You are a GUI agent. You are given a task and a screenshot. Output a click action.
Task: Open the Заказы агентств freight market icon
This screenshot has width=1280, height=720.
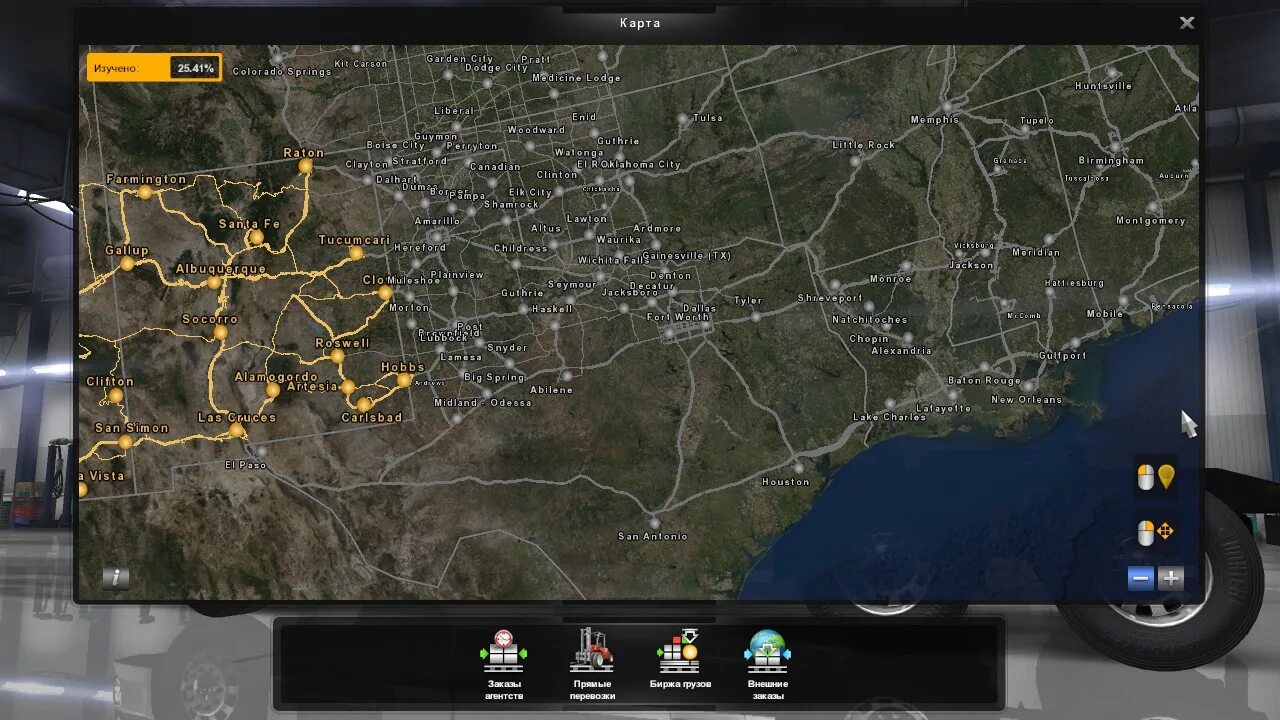coord(503,651)
